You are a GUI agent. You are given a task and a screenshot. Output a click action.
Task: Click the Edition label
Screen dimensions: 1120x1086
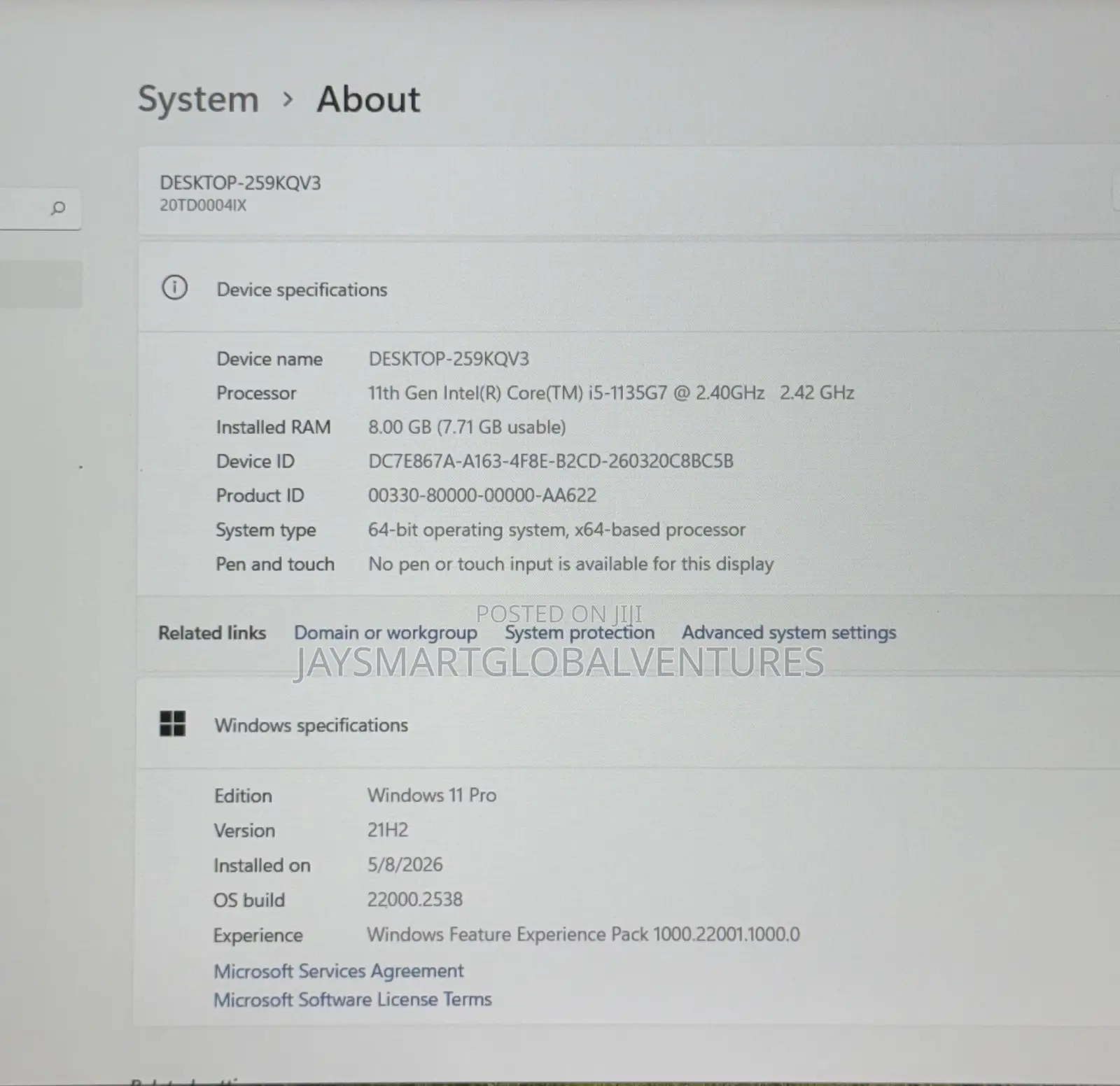[243, 796]
